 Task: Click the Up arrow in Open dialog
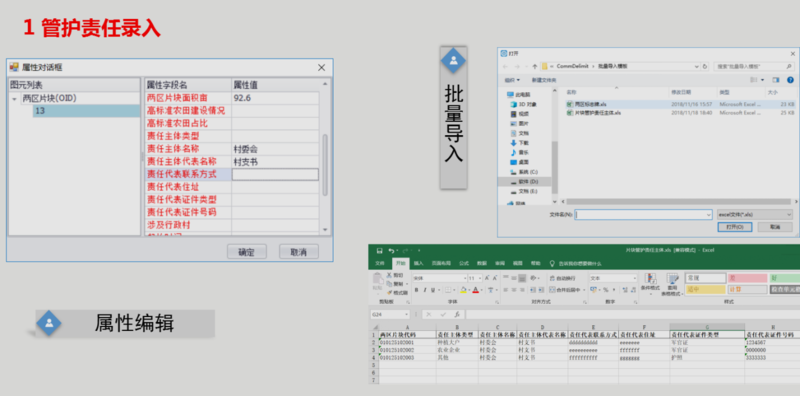[x=535, y=66]
